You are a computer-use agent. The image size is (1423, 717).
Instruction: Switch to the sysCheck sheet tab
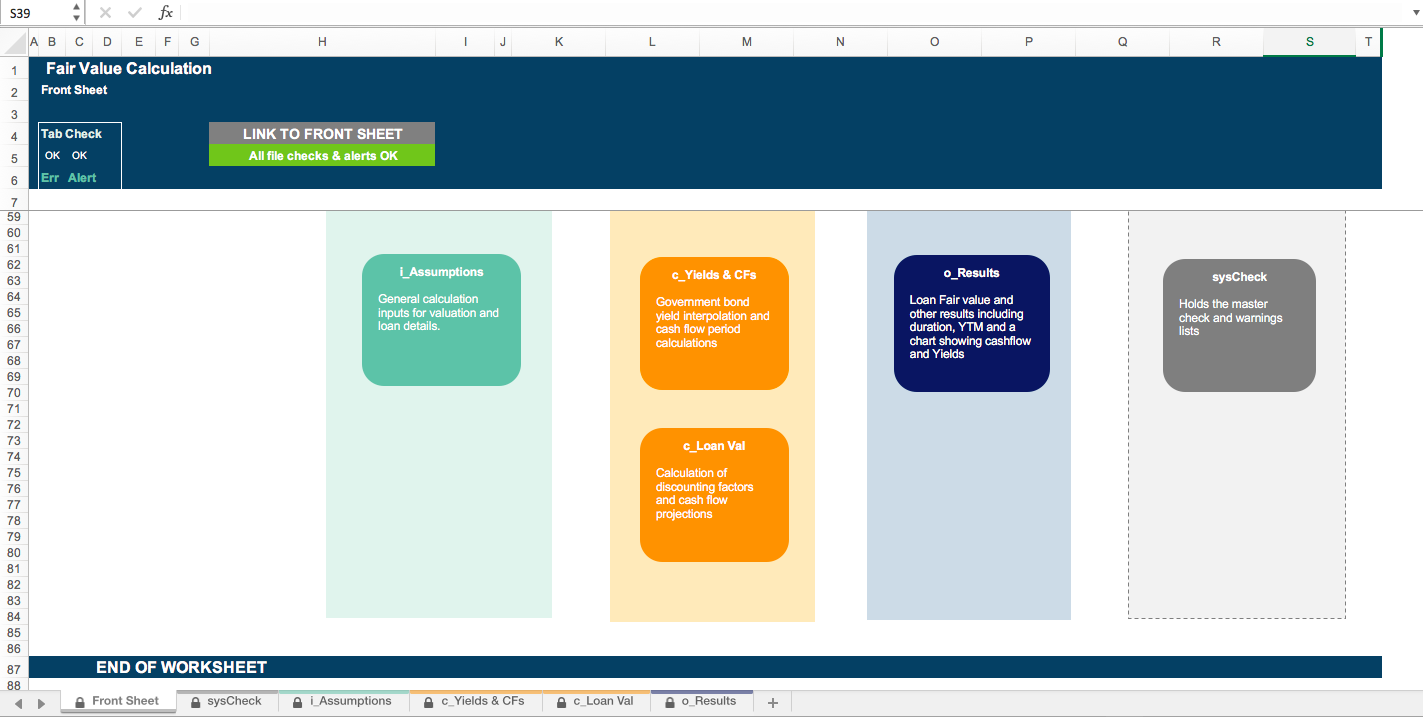(x=226, y=701)
